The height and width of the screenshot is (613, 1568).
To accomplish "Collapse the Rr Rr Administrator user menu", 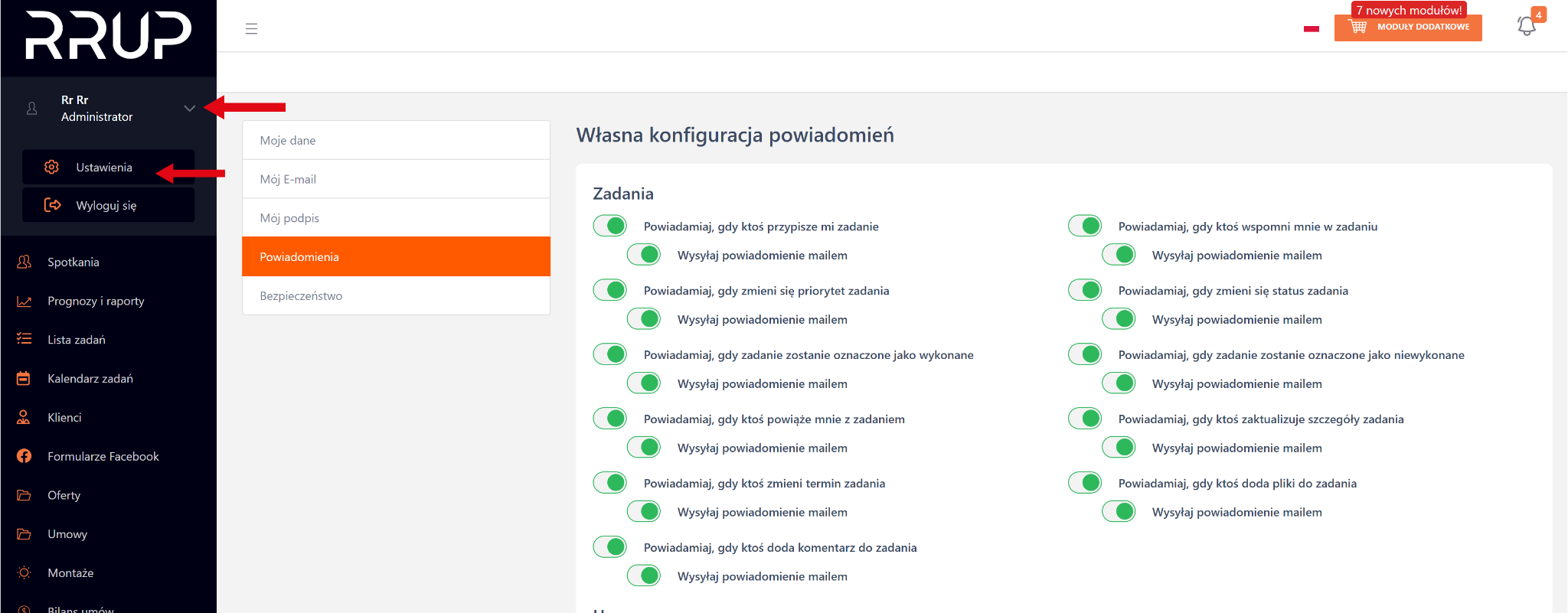I will (189, 108).
